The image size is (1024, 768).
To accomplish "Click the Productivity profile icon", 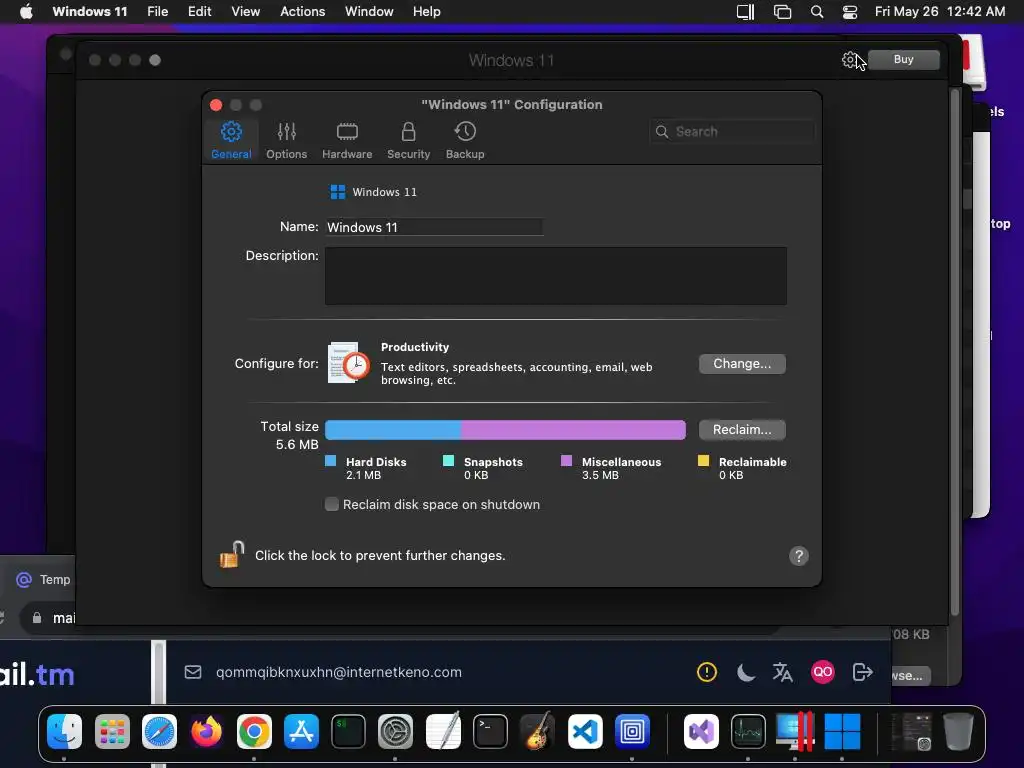I will pyautogui.click(x=348, y=363).
